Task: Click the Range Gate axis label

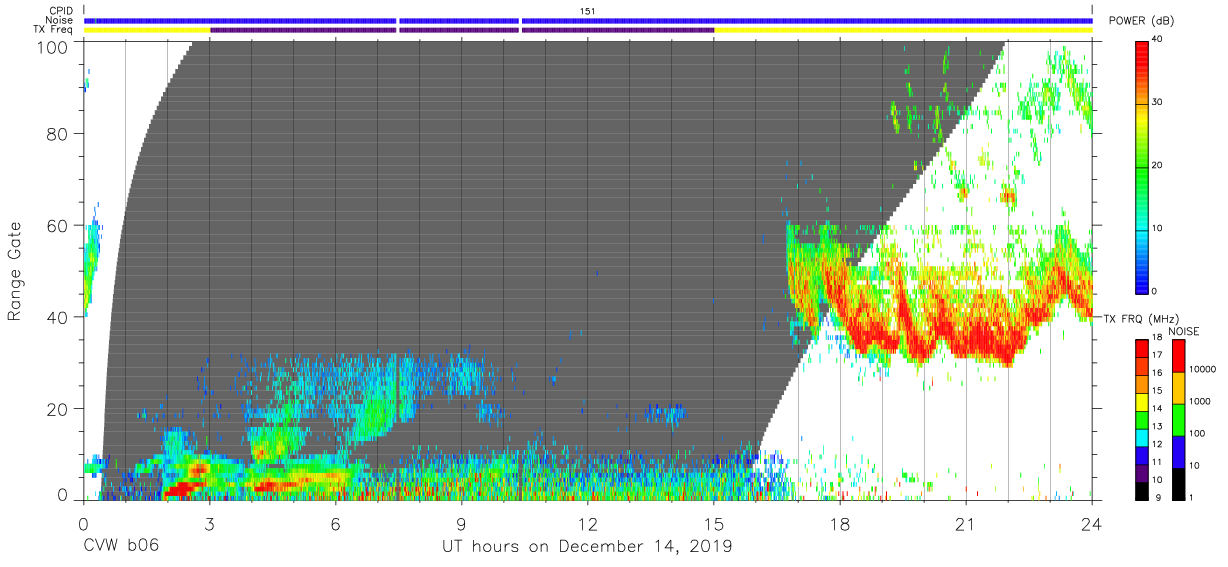Action: (x=15, y=271)
